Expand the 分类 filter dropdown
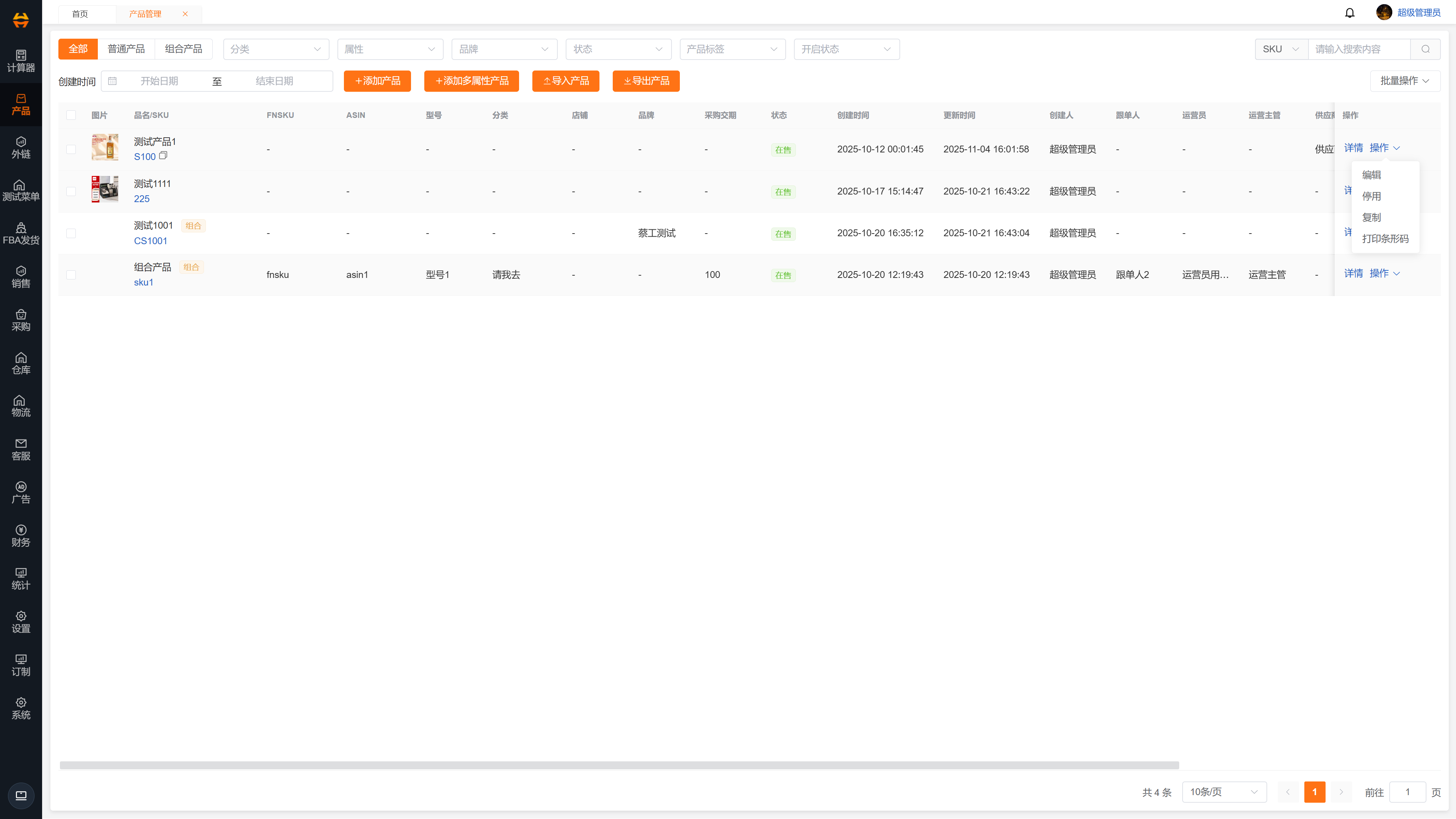The width and height of the screenshot is (1456, 819). (x=276, y=49)
